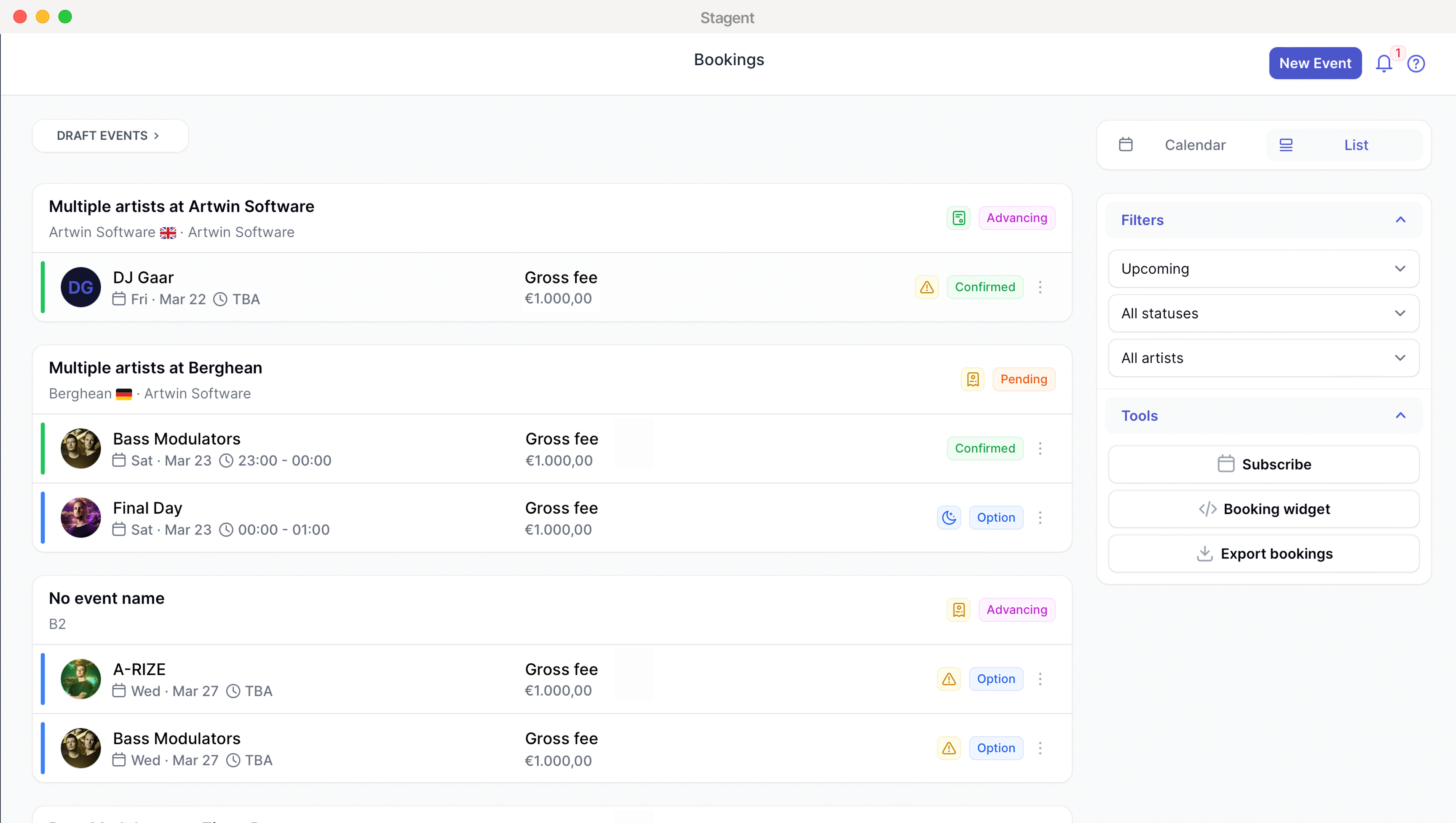The image size is (1456, 823).
Task: Open the Upcoming filter dropdown
Action: pyautogui.click(x=1263, y=268)
